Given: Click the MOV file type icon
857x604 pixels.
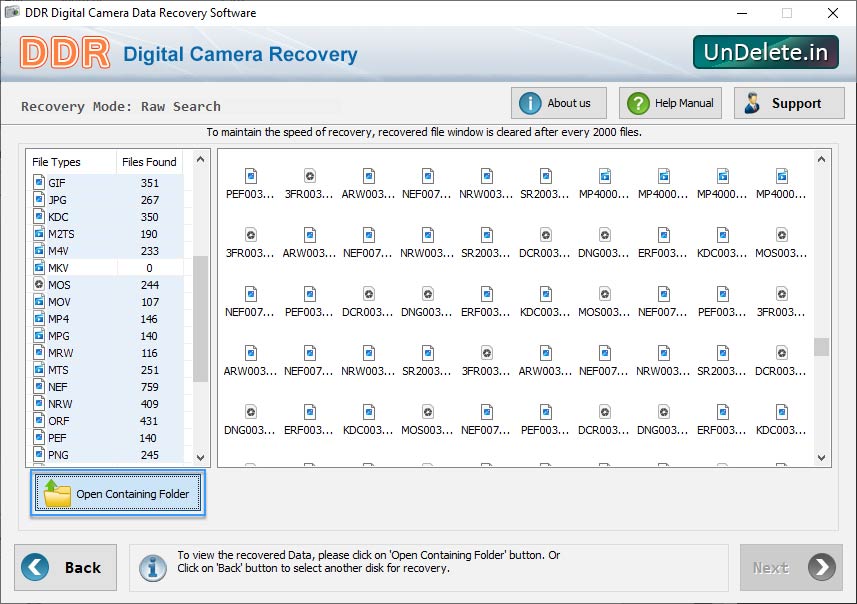Looking at the screenshot, I should click(x=39, y=301).
